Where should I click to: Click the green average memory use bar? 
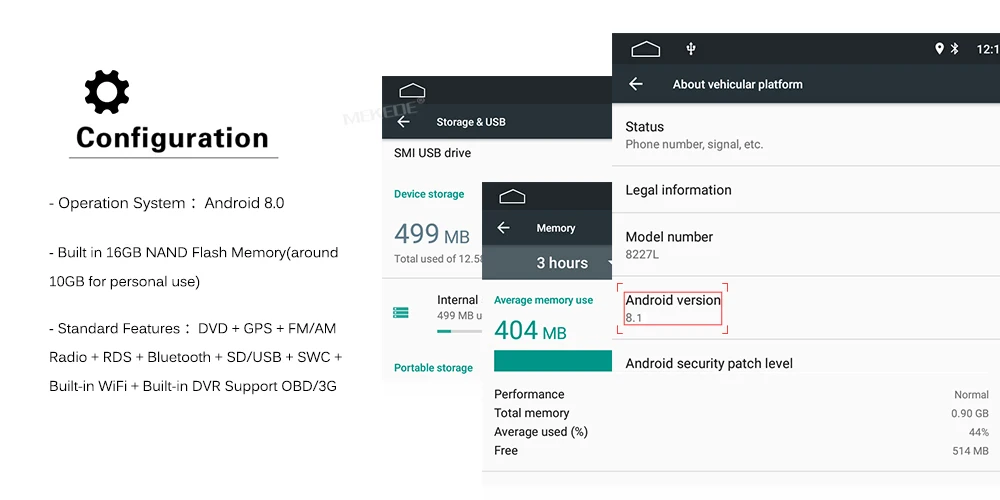click(553, 361)
